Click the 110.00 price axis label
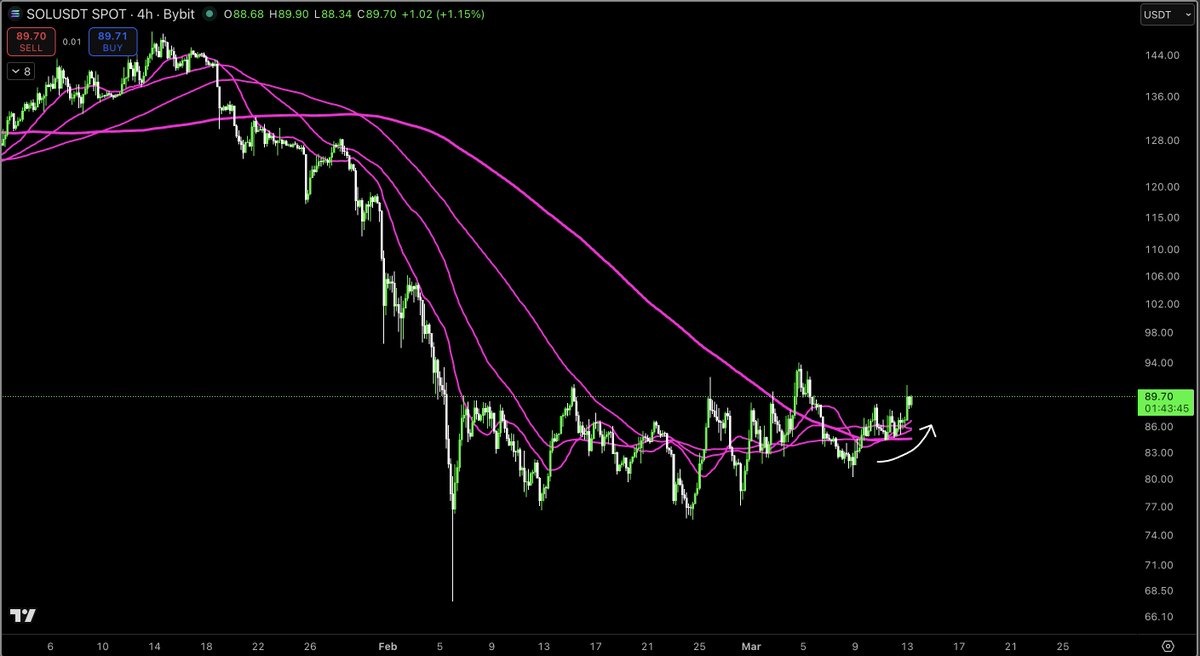 1163,249
